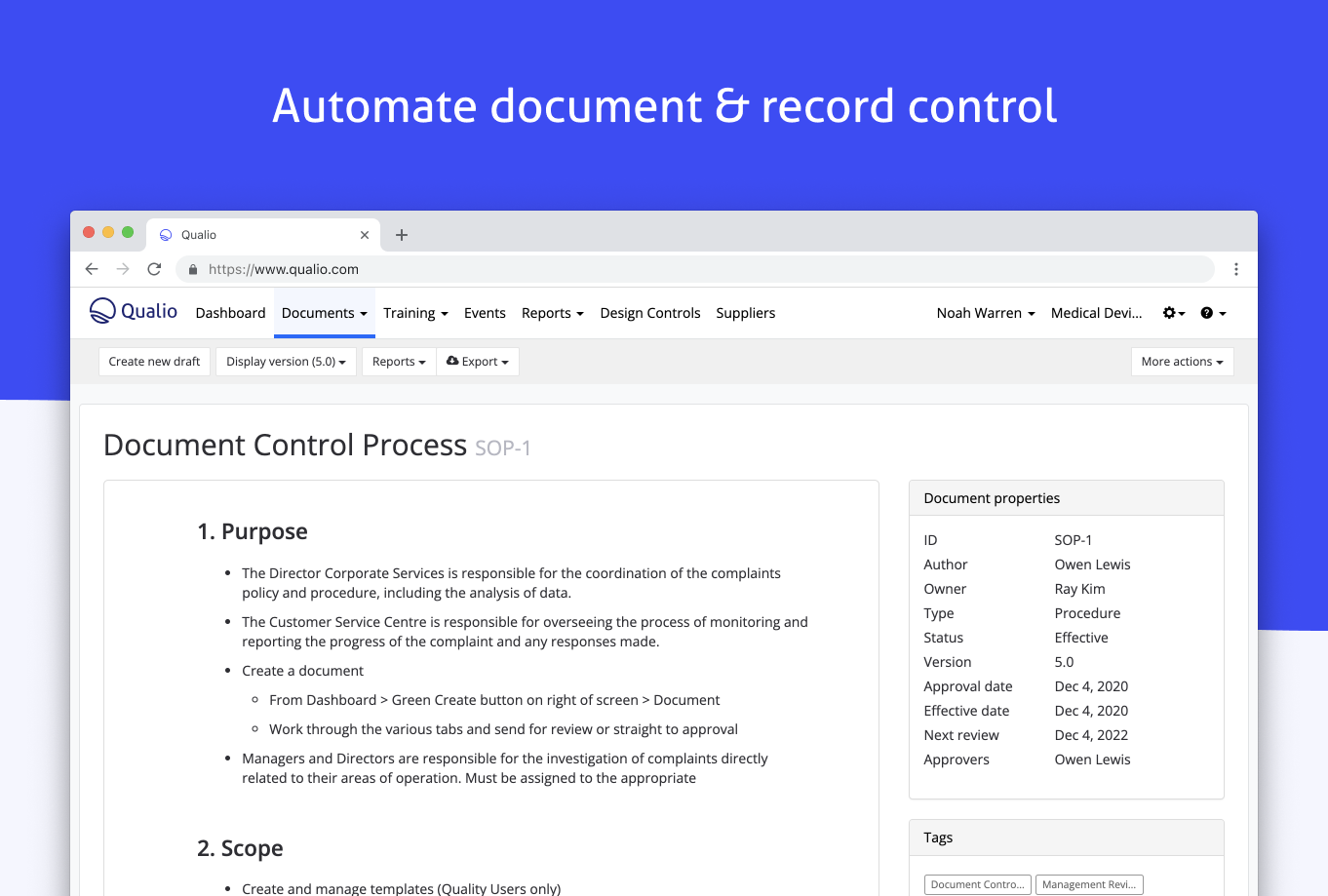Open the Events page
The width and height of the screenshot is (1328, 896).
coord(485,313)
